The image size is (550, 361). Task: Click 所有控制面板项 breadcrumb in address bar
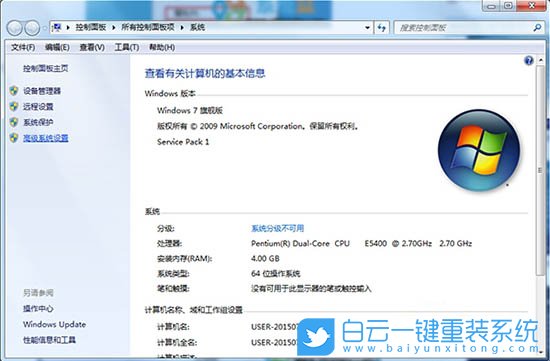pos(148,27)
